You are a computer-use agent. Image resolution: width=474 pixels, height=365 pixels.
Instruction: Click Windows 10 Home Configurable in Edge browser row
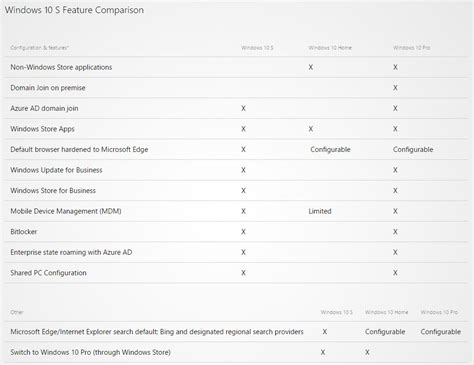pos(330,150)
